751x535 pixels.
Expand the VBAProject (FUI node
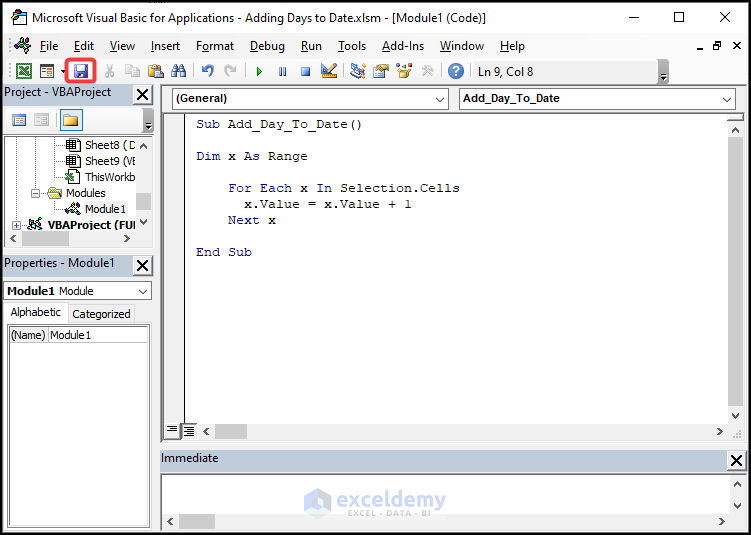[x=16, y=225]
